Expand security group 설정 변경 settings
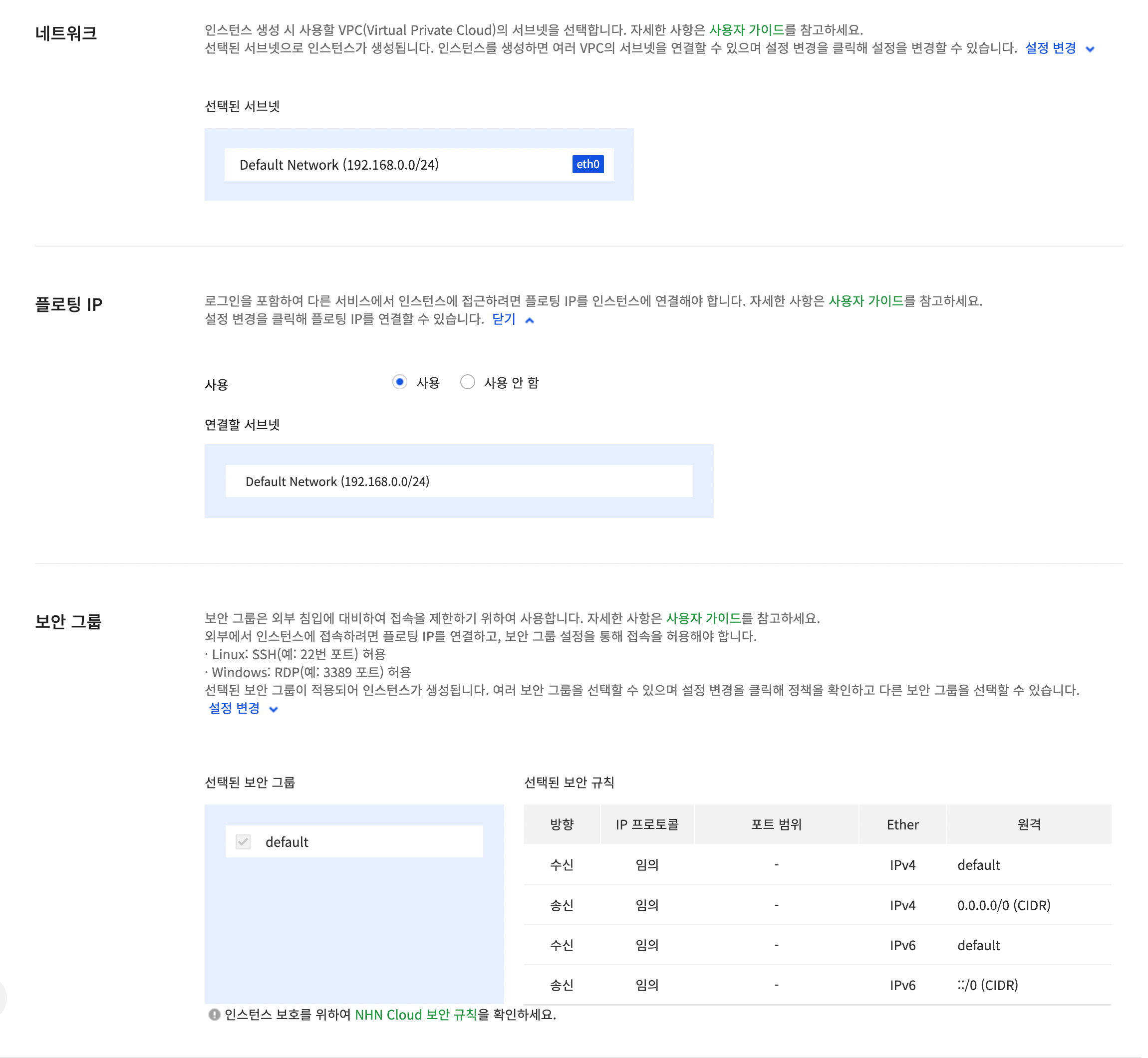The image size is (1148, 1058). [234, 708]
